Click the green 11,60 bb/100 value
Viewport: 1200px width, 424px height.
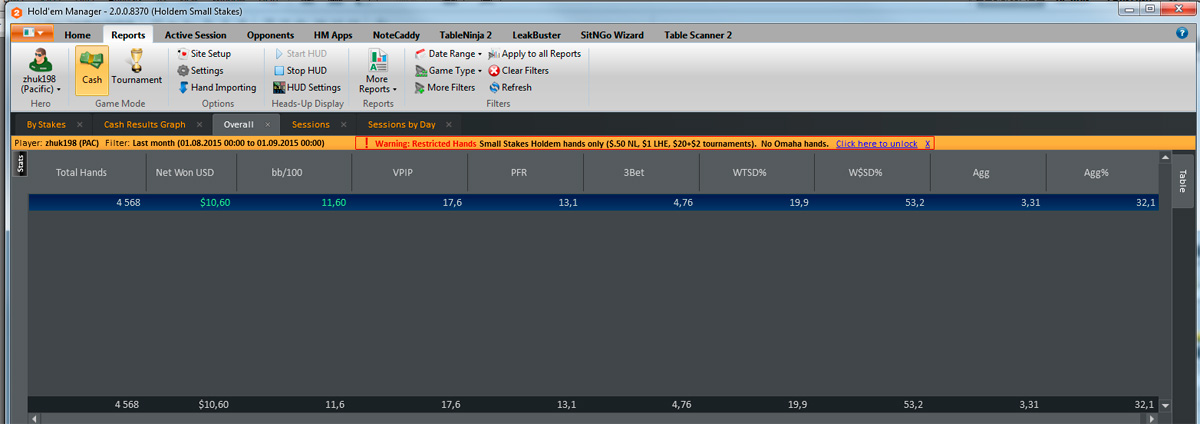pos(333,202)
